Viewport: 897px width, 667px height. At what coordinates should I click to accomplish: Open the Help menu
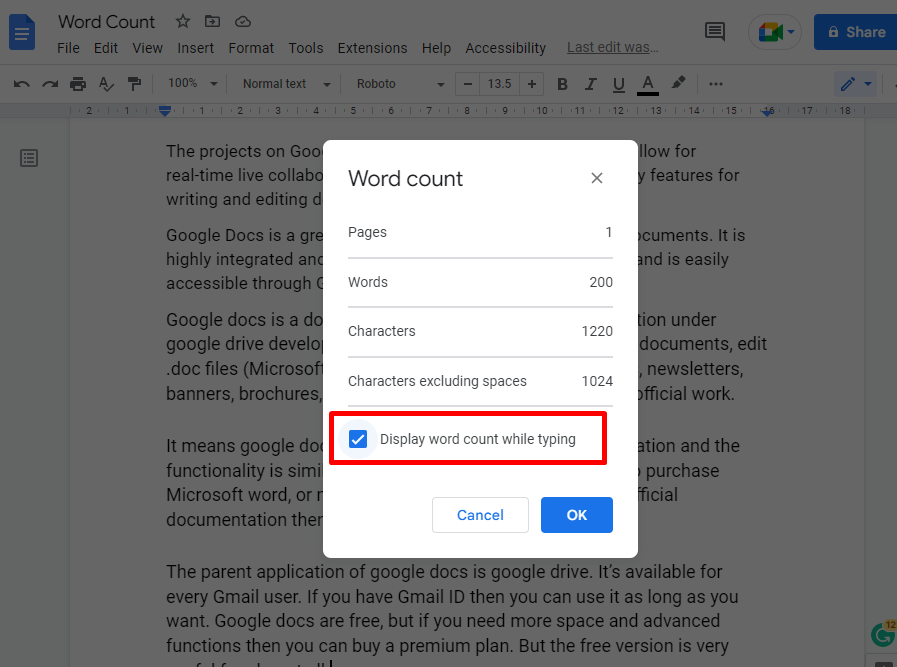[436, 48]
